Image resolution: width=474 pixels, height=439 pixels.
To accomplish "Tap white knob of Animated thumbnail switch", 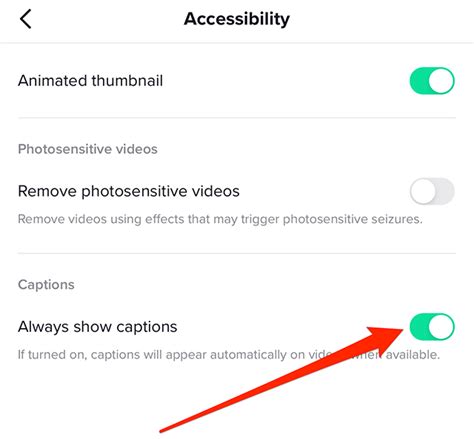I will point(441,81).
